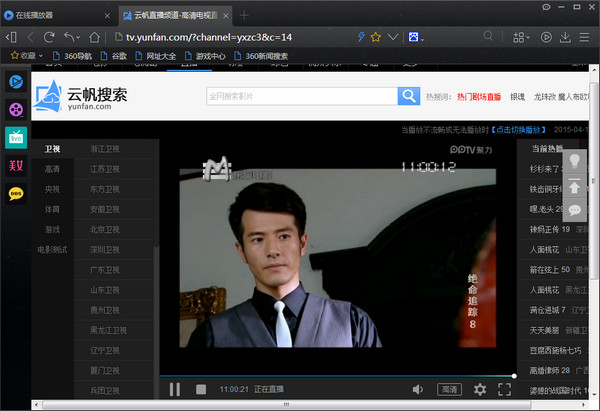600x411 pixels.
Task: Open the feedback chat bubble icon
Action: pyautogui.click(x=575, y=210)
